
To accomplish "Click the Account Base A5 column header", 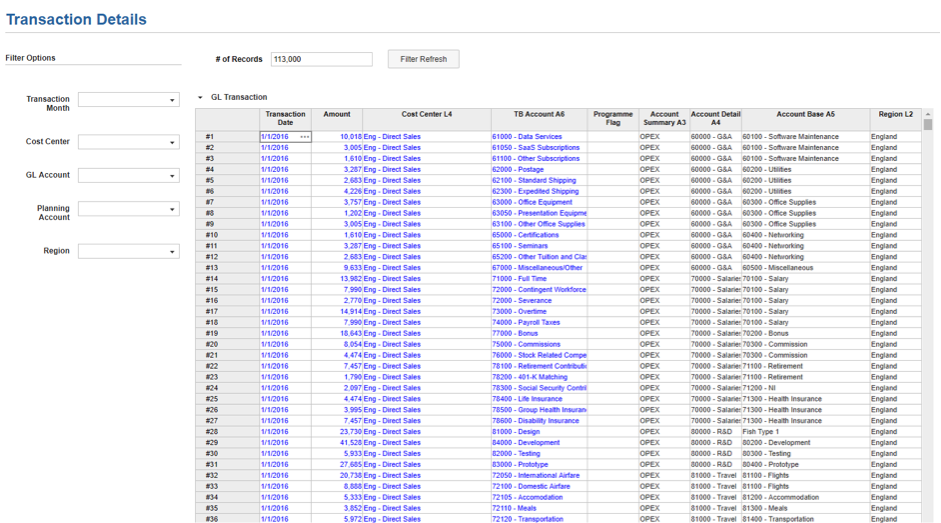I will [x=805, y=118].
